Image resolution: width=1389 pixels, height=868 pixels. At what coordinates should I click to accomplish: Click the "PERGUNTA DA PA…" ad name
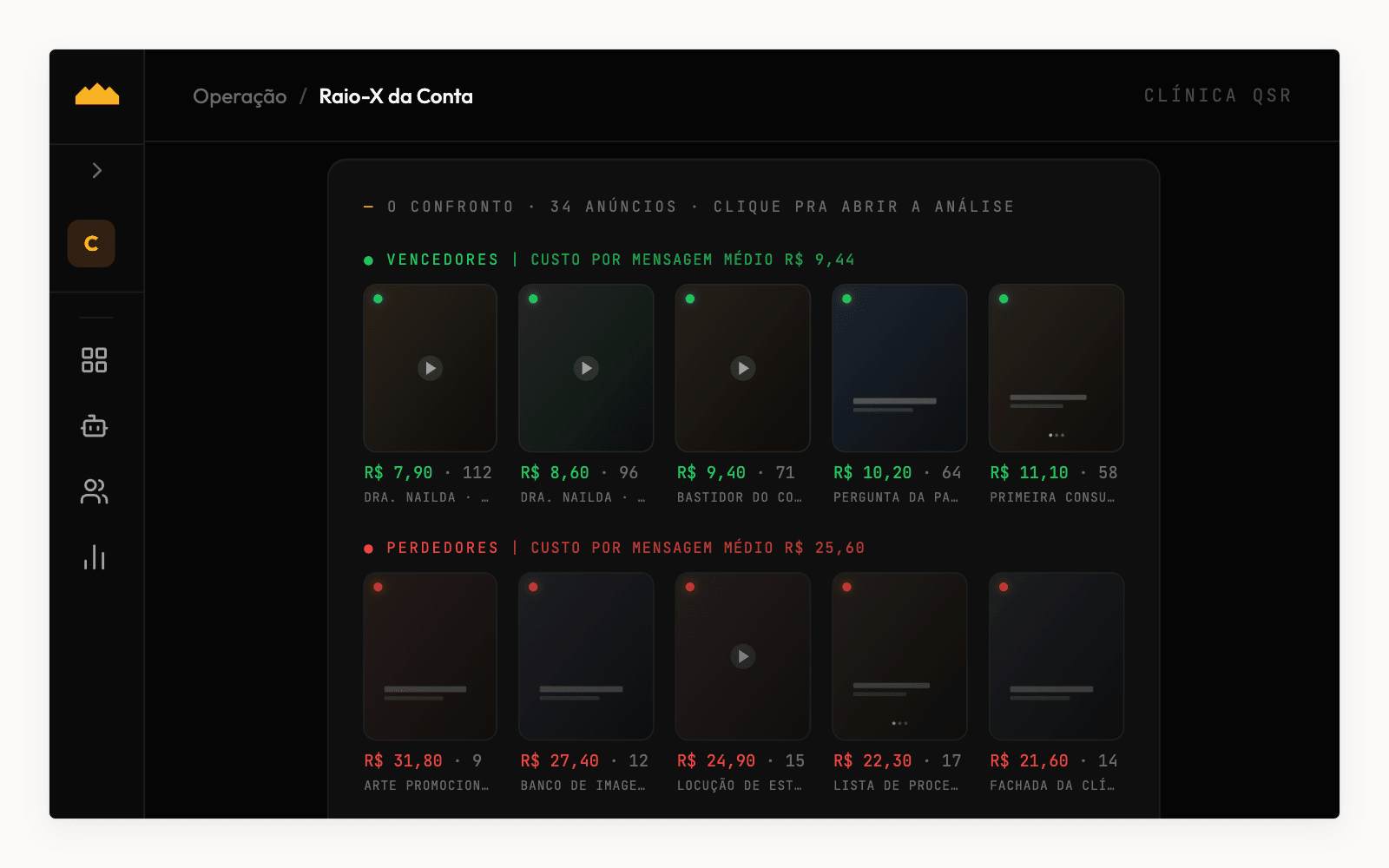click(896, 497)
